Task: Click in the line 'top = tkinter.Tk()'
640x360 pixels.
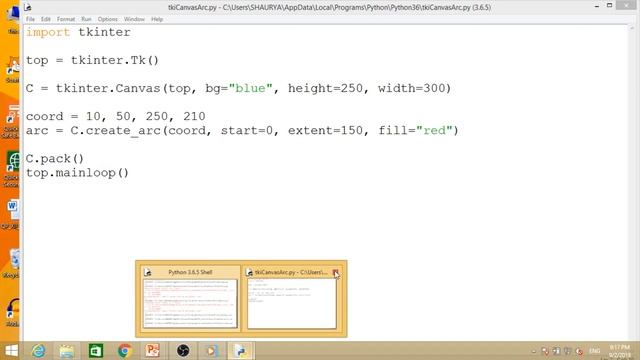Action: (x=92, y=60)
